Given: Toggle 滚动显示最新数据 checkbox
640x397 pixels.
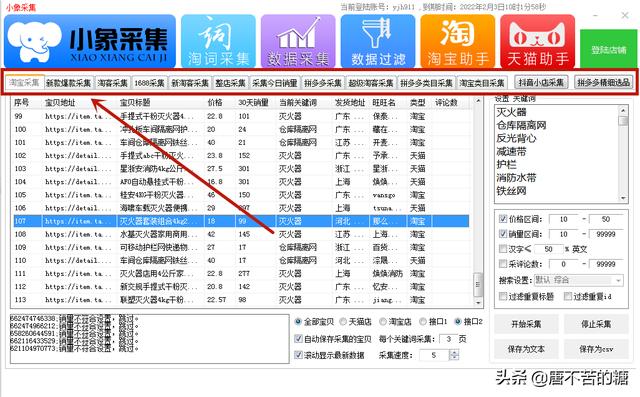Looking at the screenshot, I should point(298,355).
